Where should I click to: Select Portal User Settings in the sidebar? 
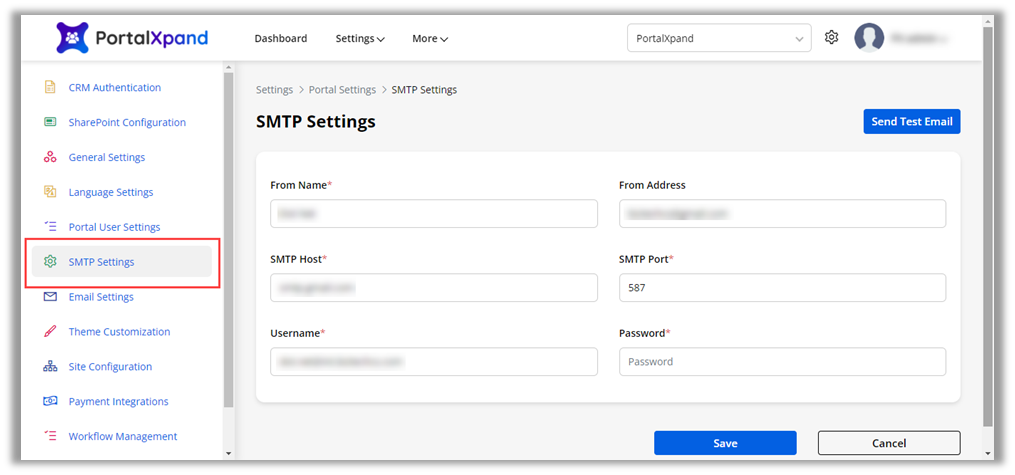tap(114, 227)
